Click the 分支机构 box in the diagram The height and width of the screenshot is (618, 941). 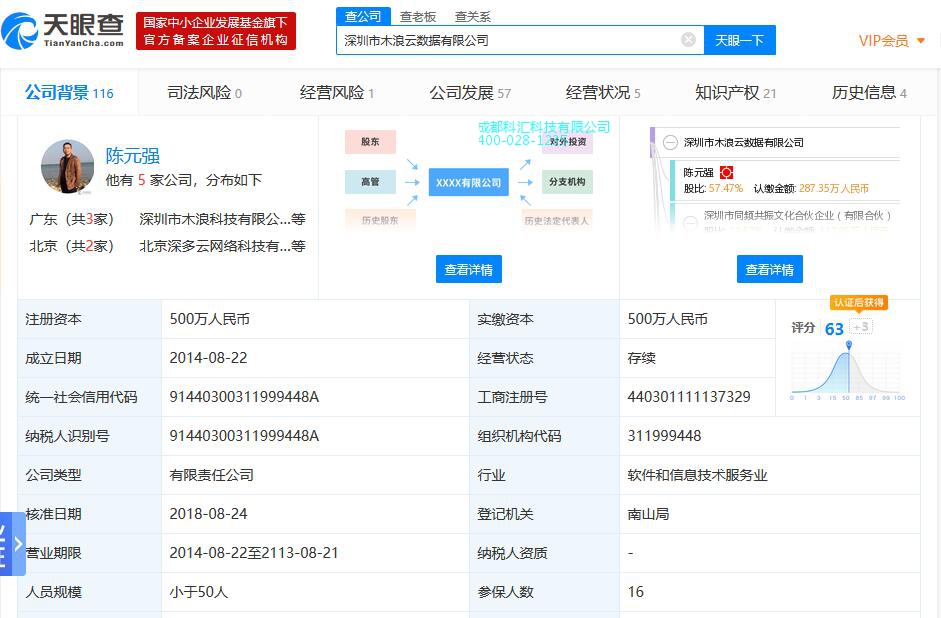point(567,182)
